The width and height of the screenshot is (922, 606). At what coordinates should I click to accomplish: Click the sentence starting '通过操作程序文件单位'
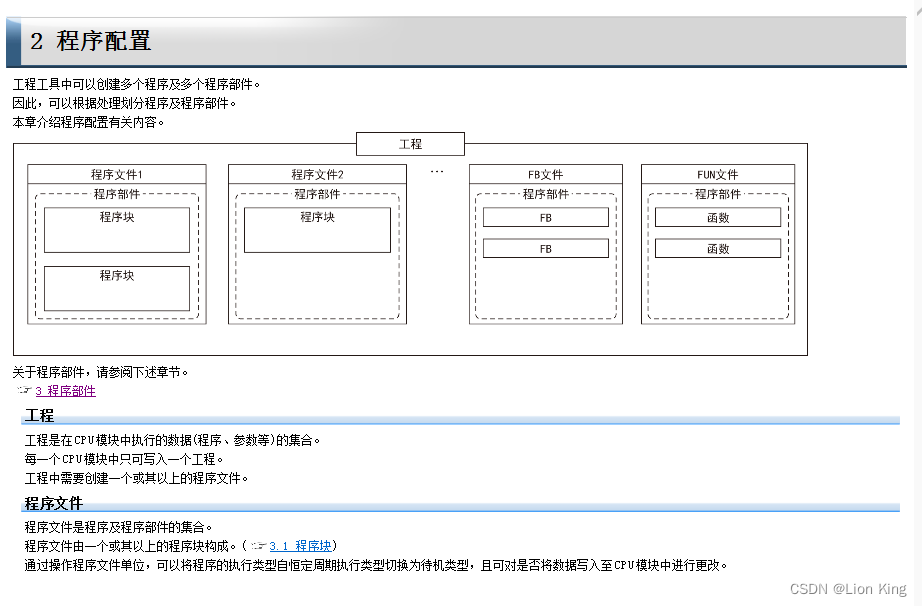point(376,565)
